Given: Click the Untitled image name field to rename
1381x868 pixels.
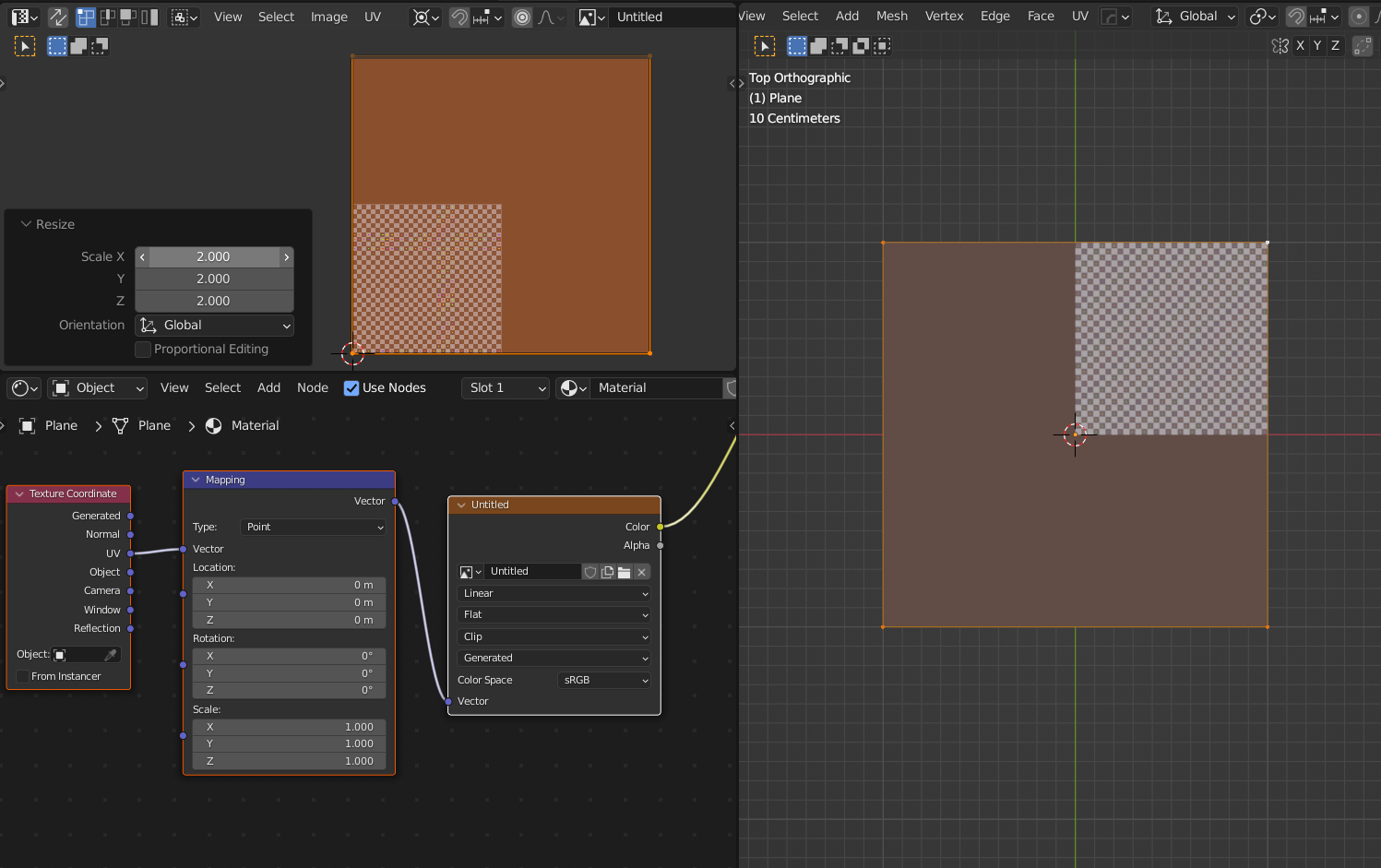Looking at the screenshot, I should pos(533,571).
